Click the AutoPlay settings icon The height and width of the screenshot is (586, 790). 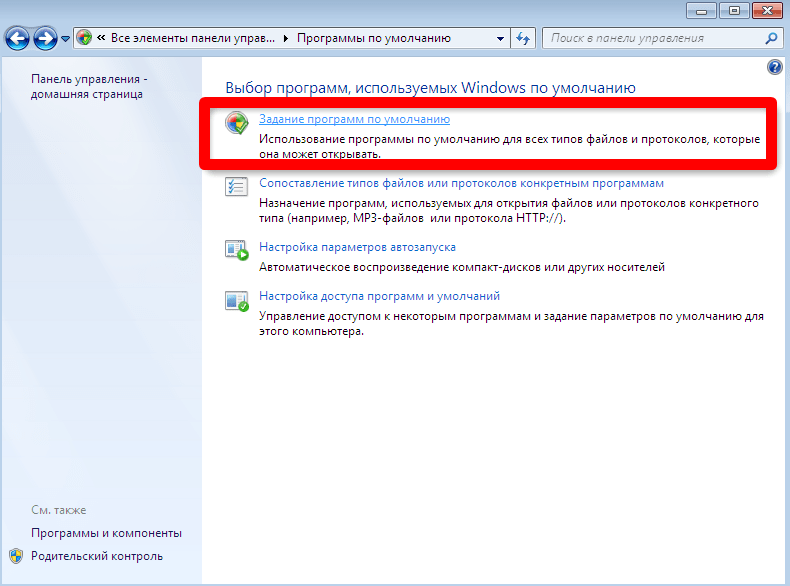(x=236, y=250)
